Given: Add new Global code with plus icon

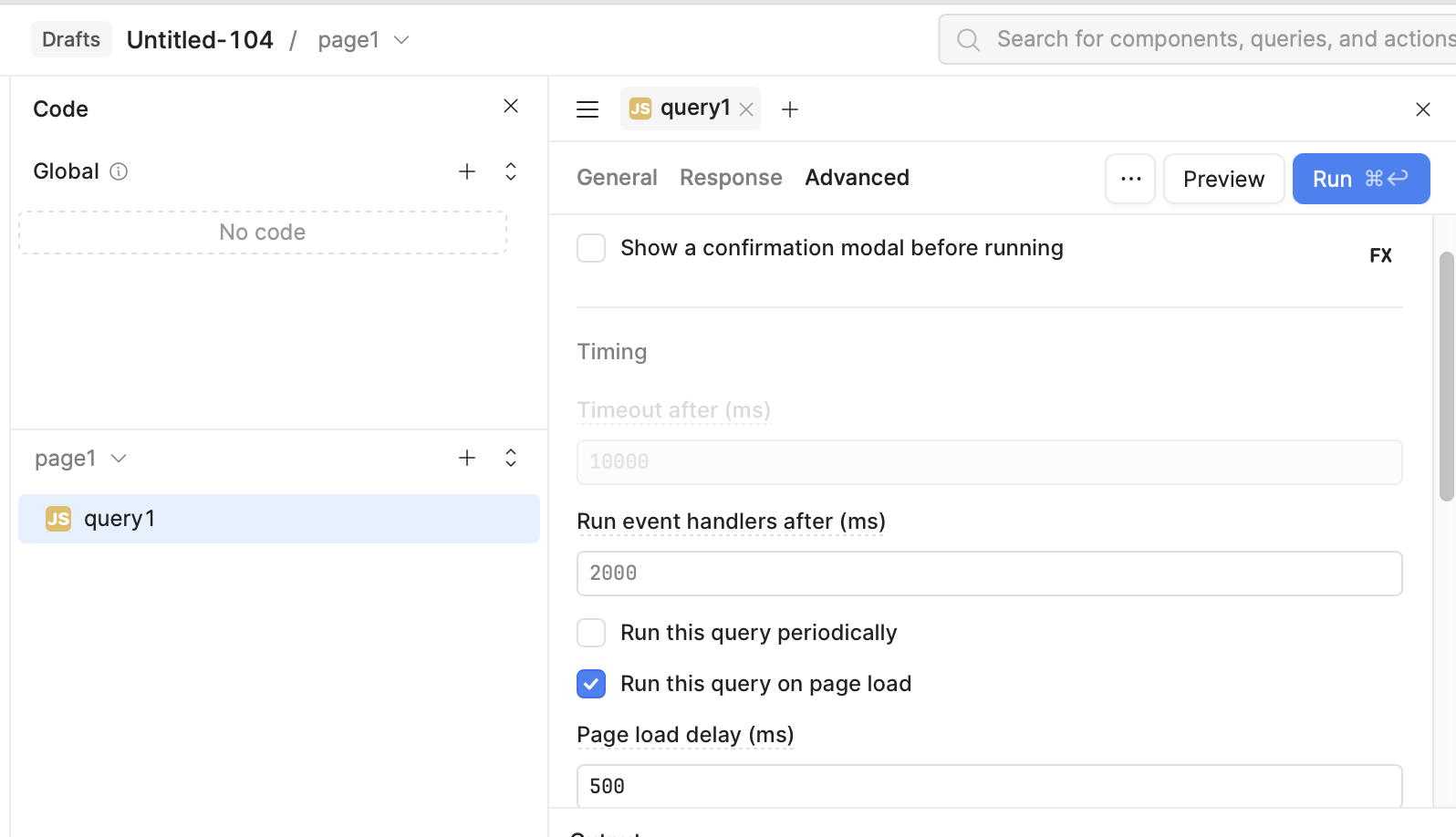Looking at the screenshot, I should [x=467, y=171].
